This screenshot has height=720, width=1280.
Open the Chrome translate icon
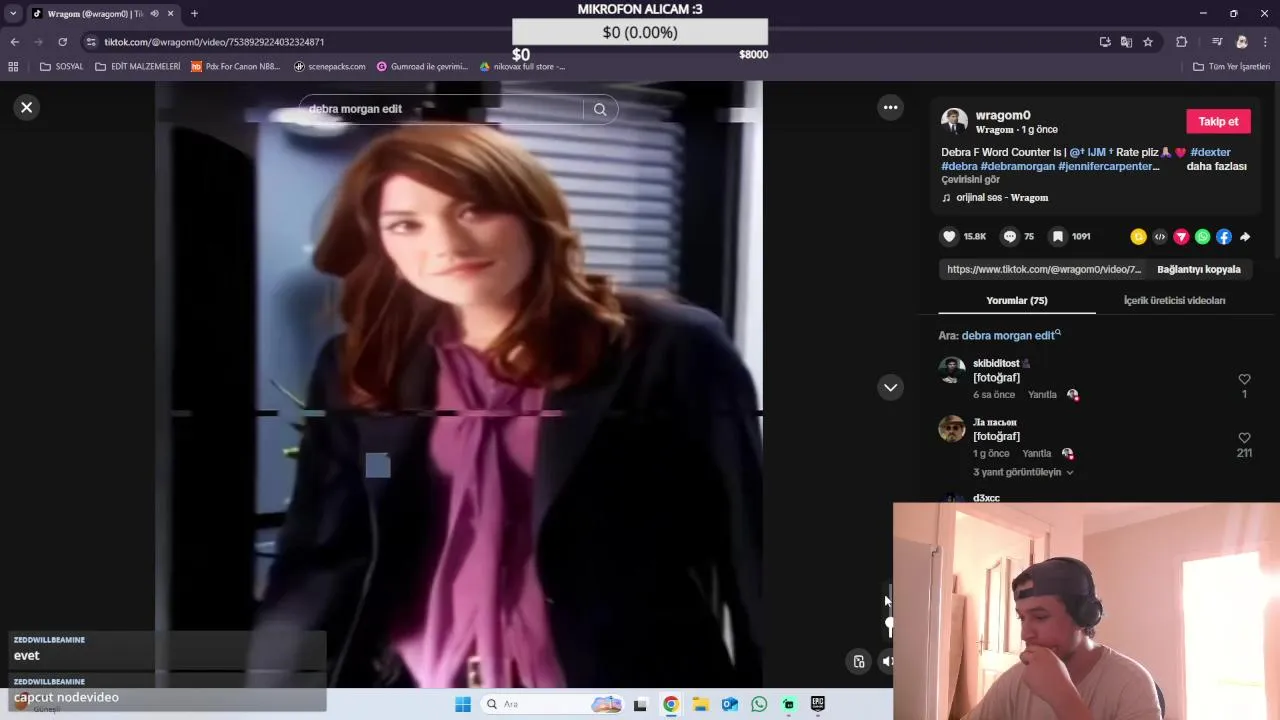[x=1126, y=42]
